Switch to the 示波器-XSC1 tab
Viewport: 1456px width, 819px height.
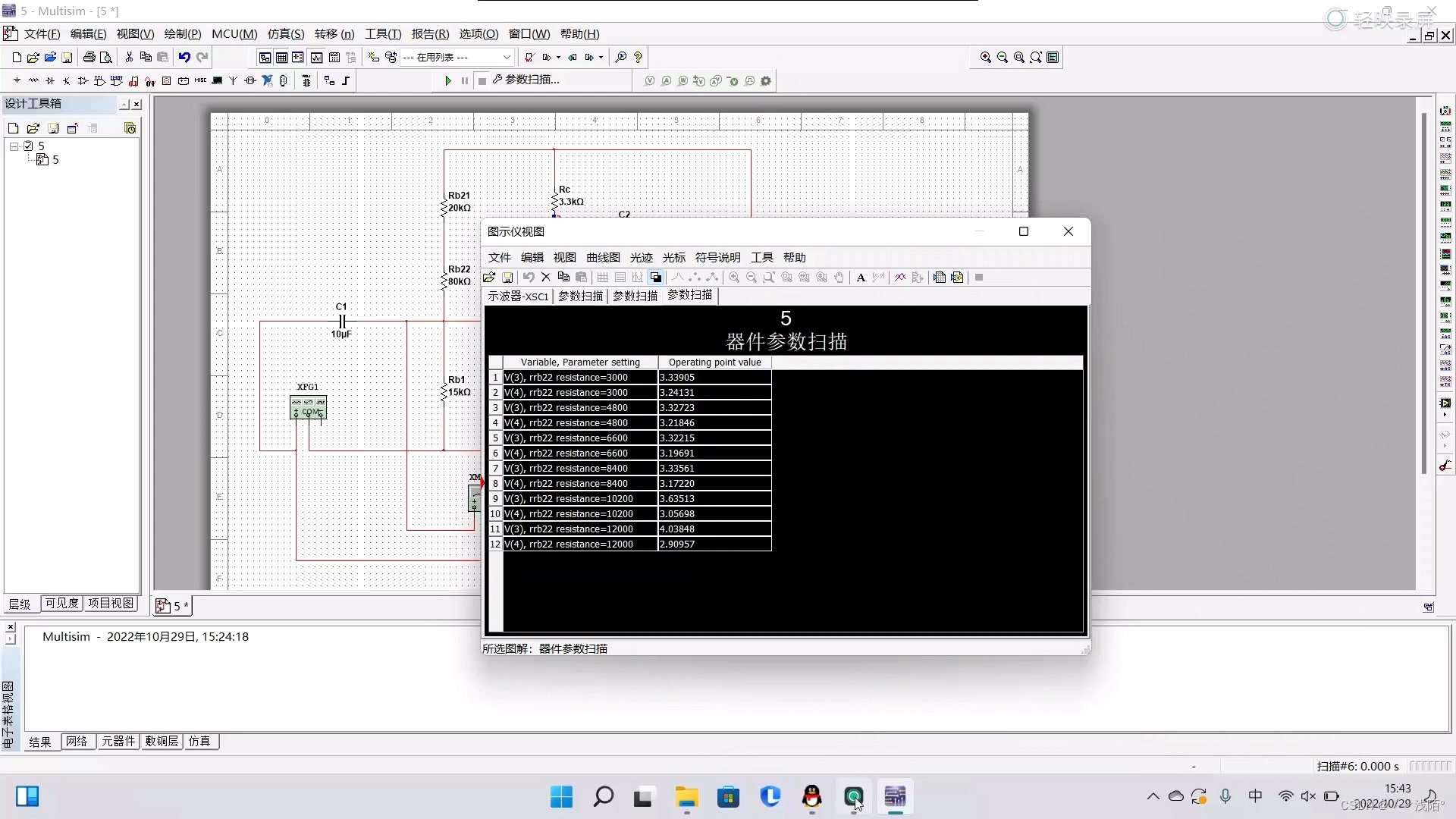click(518, 297)
